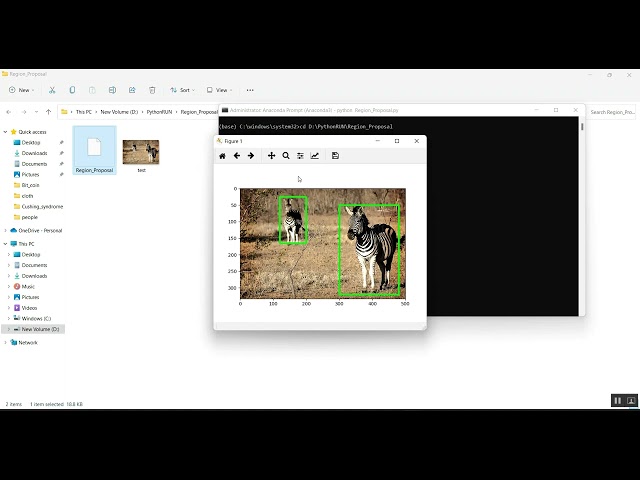
Task: Open the Bit_coin folder in sidebar
Action: [x=30, y=185]
